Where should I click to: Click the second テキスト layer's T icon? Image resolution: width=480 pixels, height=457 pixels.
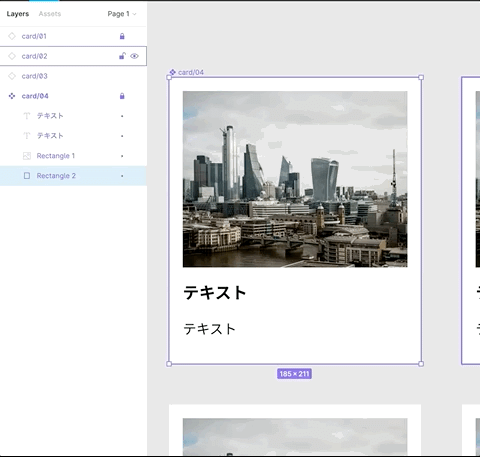pos(27,136)
